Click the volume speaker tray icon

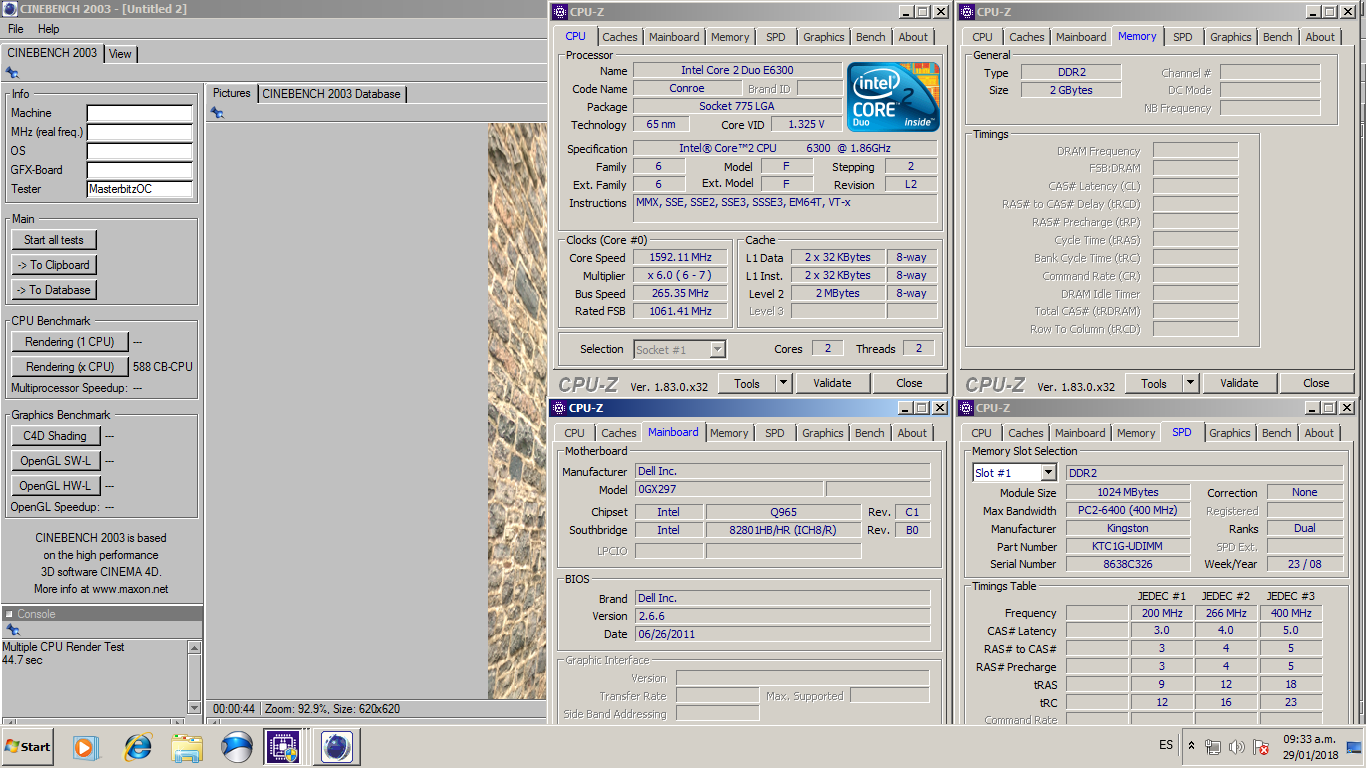(1237, 746)
